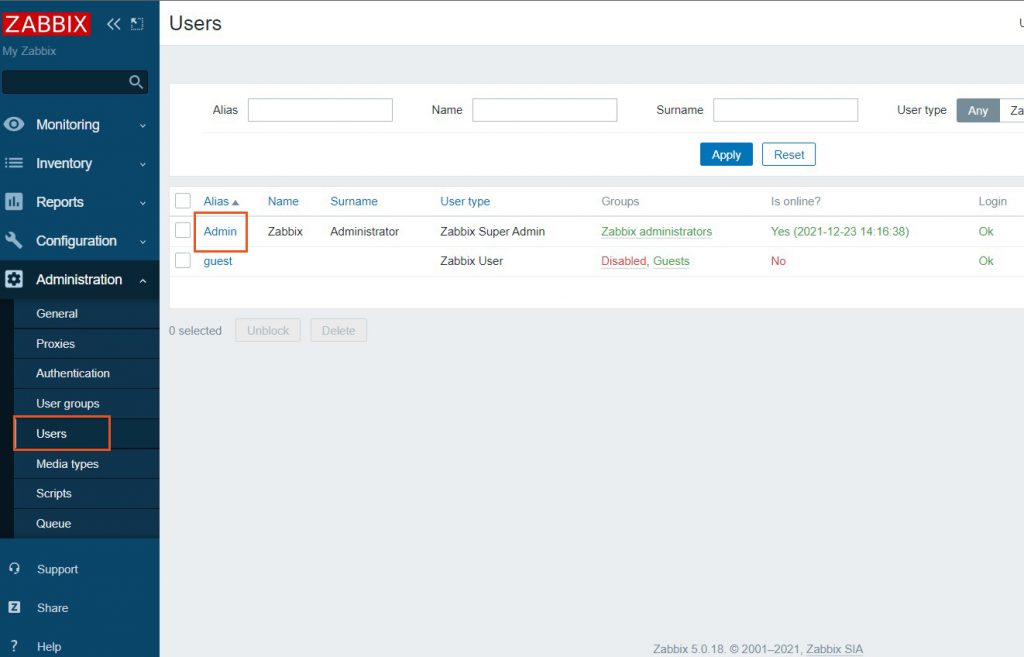Image resolution: width=1024 pixels, height=657 pixels.
Task: Open the guest user link
Action: pos(217,261)
